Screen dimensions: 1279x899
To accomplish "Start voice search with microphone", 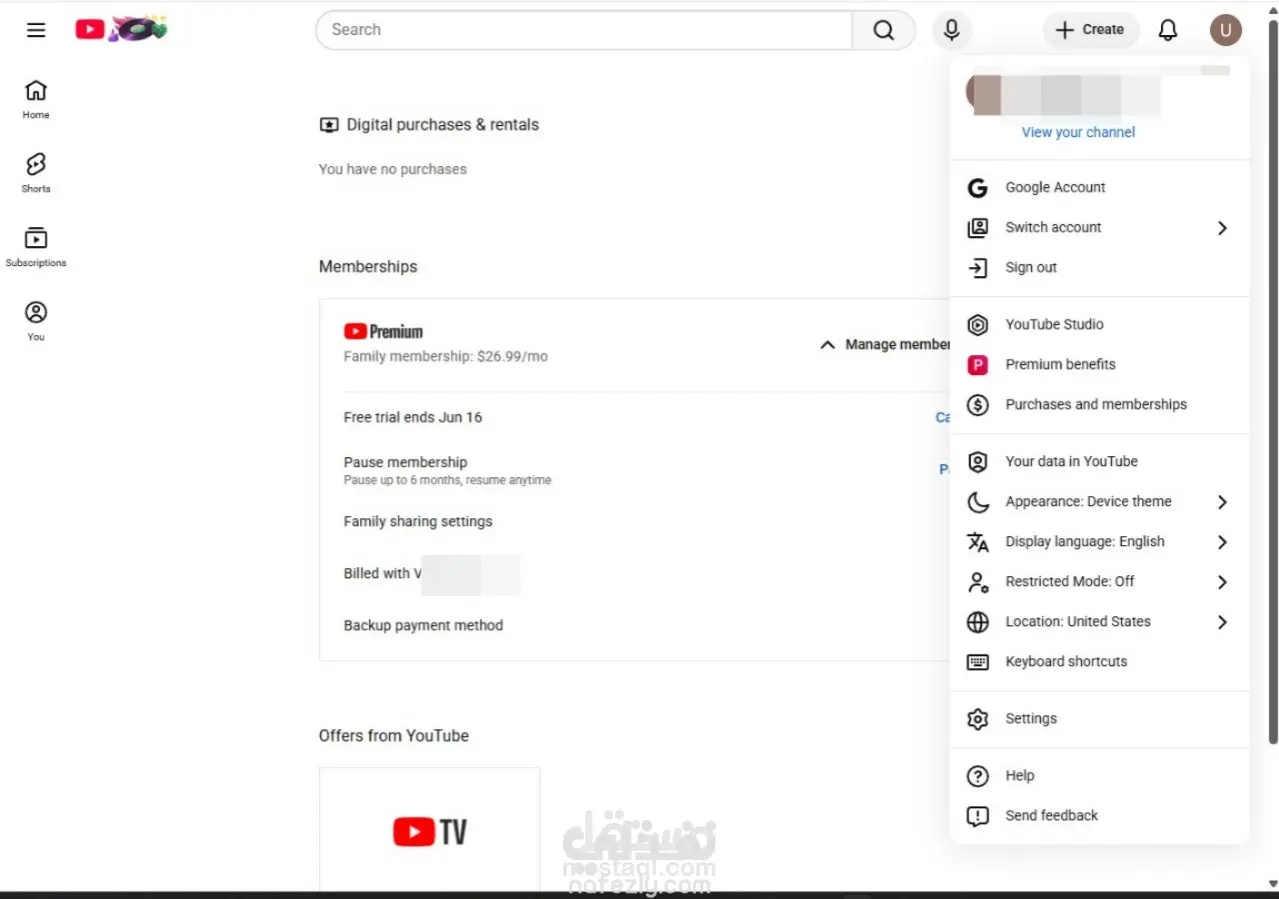I will coord(952,30).
